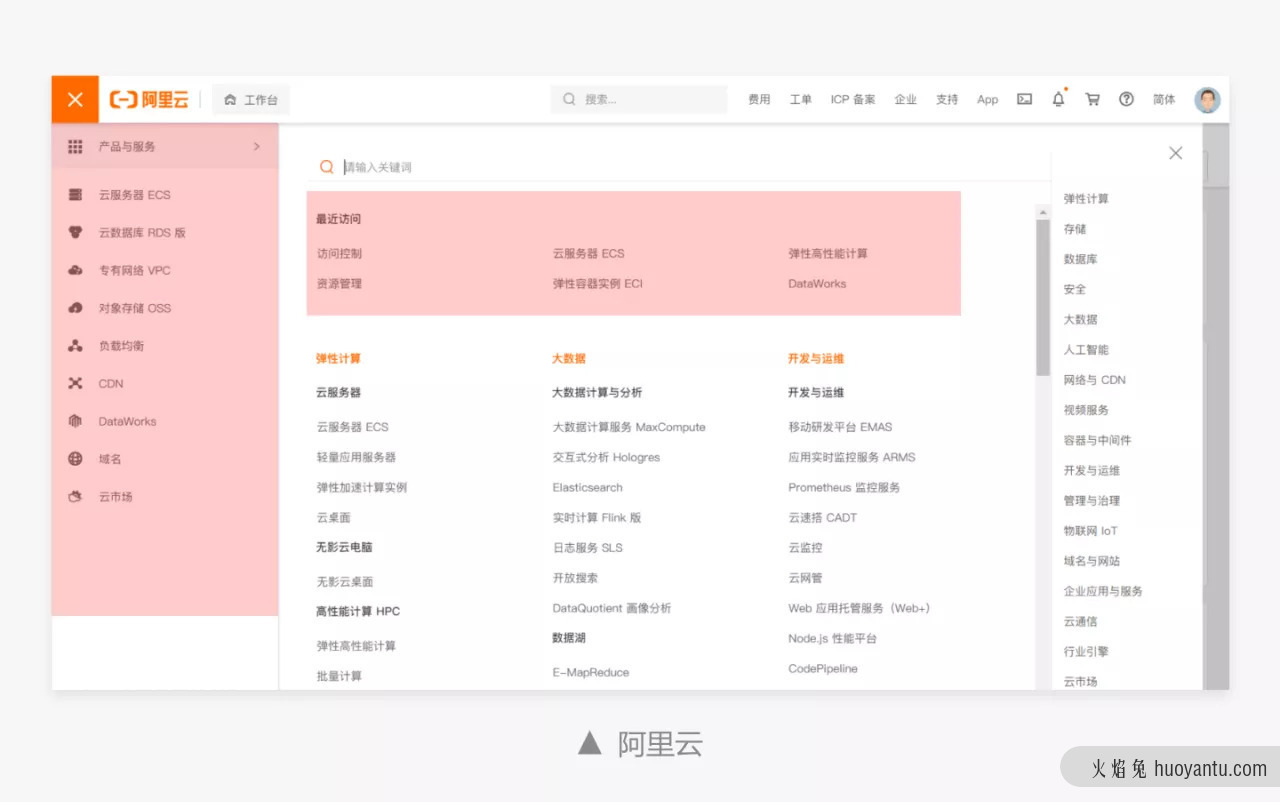The height and width of the screenshot is (802, 1280).
Task: Open CodePipeline product link
Action: [823, 669]
